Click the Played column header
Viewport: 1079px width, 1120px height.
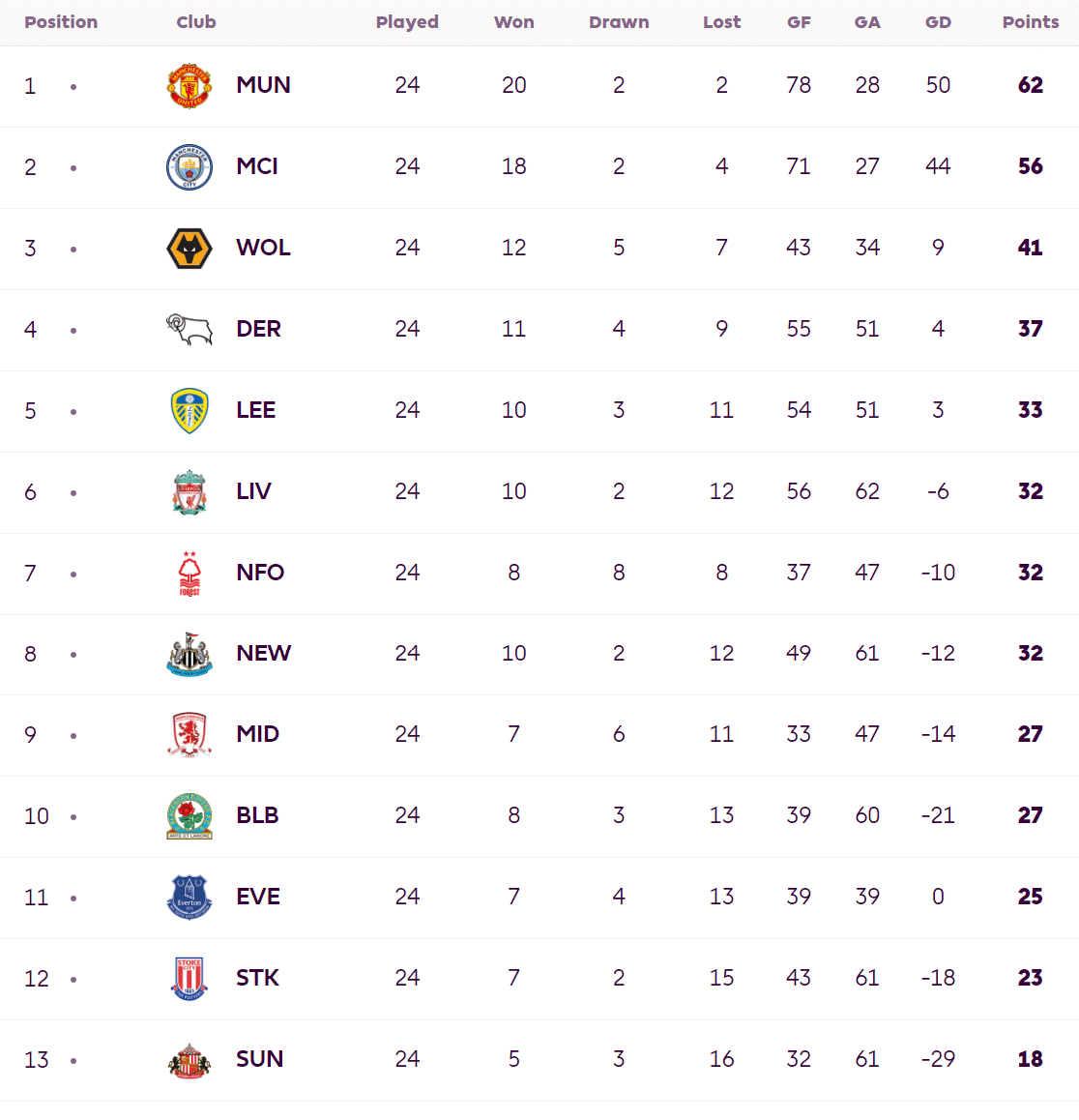(x=407, y=22)
